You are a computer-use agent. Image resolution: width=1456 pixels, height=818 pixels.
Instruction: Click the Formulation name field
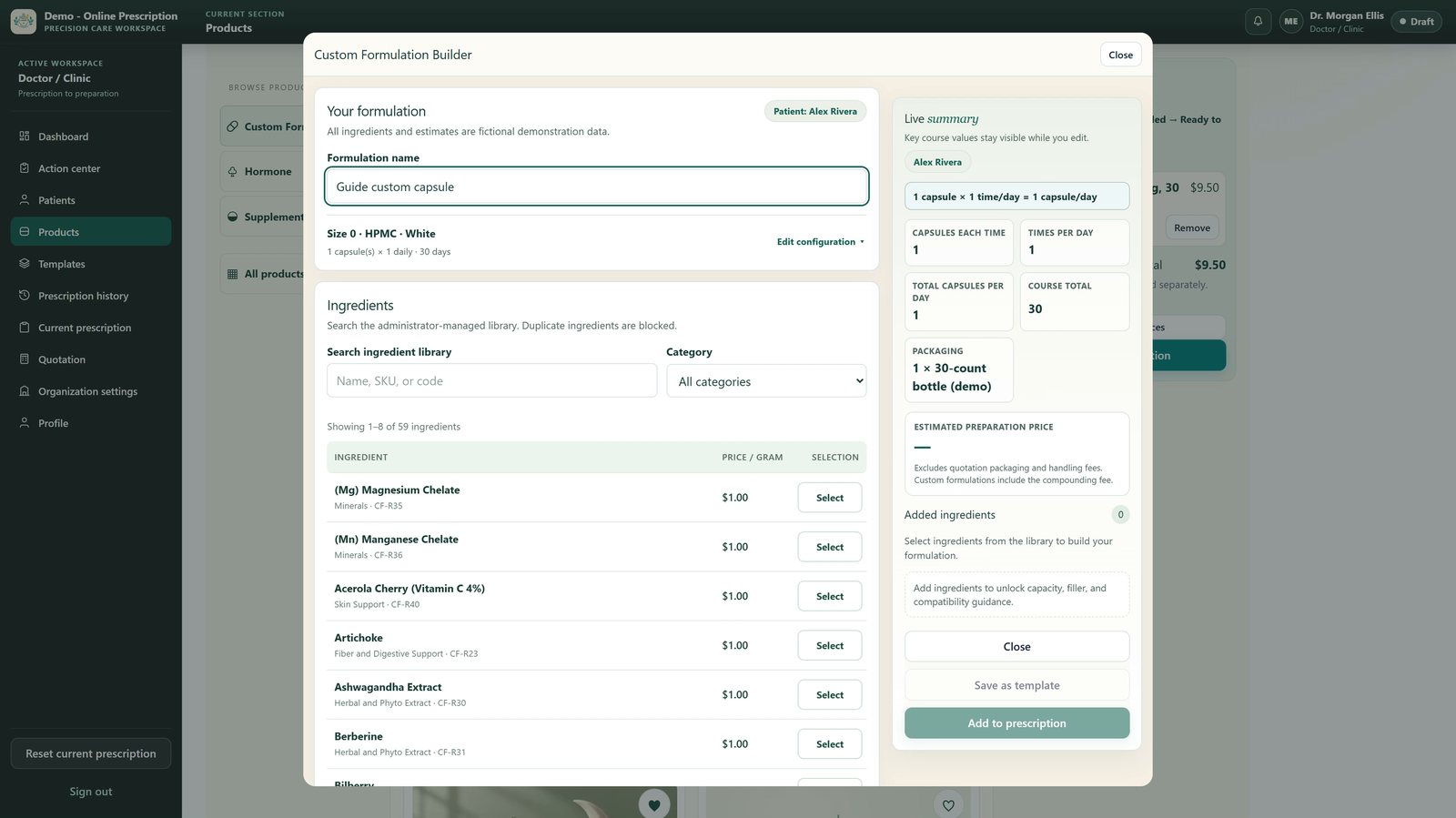[597, 187]
